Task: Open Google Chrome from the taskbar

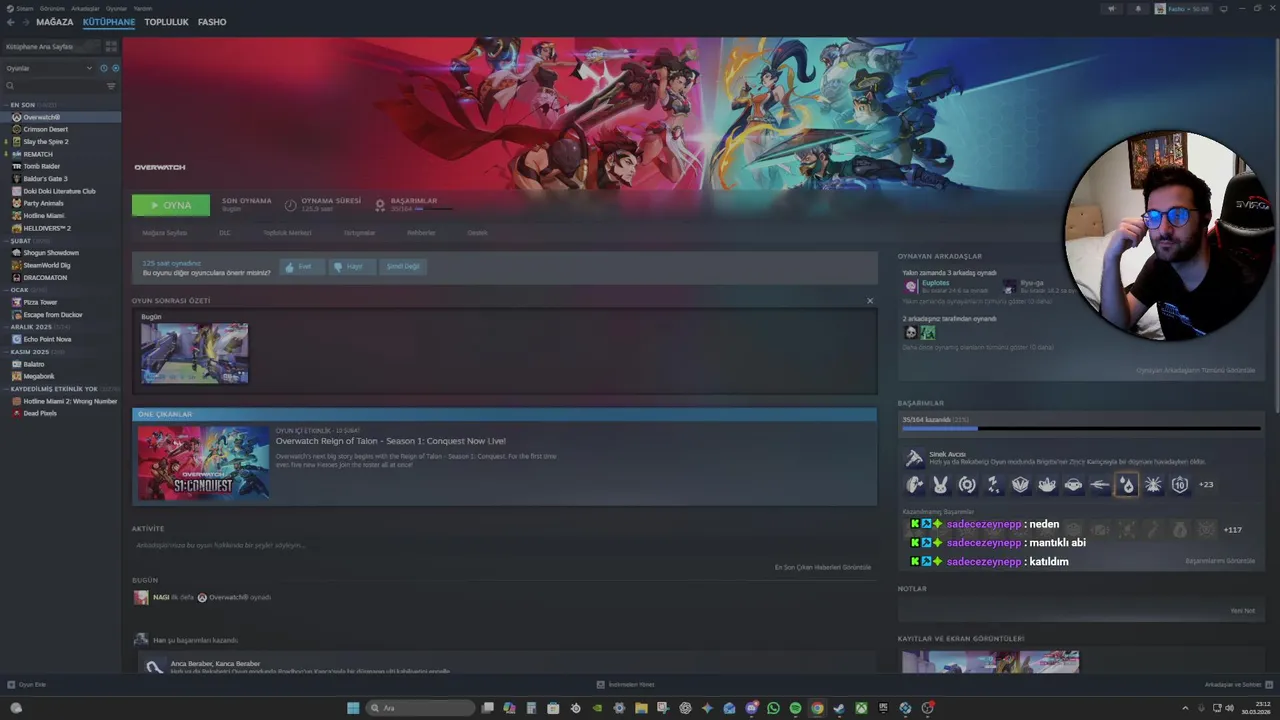Action: (817, 708)
